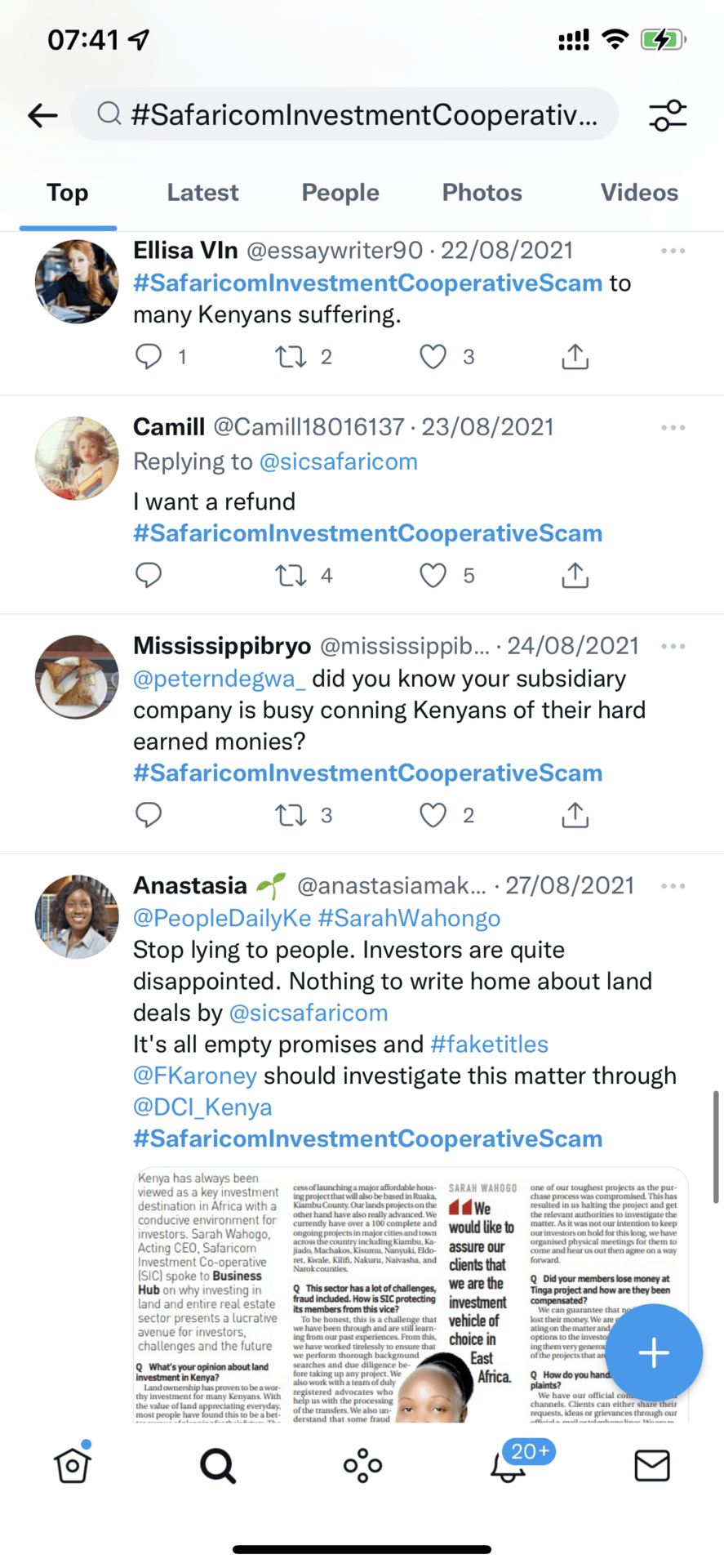Image resolution: width=724 pixels, height=1568 pixels.
Task: Open the Home tab icon
Action: pyautogui.click(x=73, y=1466)
